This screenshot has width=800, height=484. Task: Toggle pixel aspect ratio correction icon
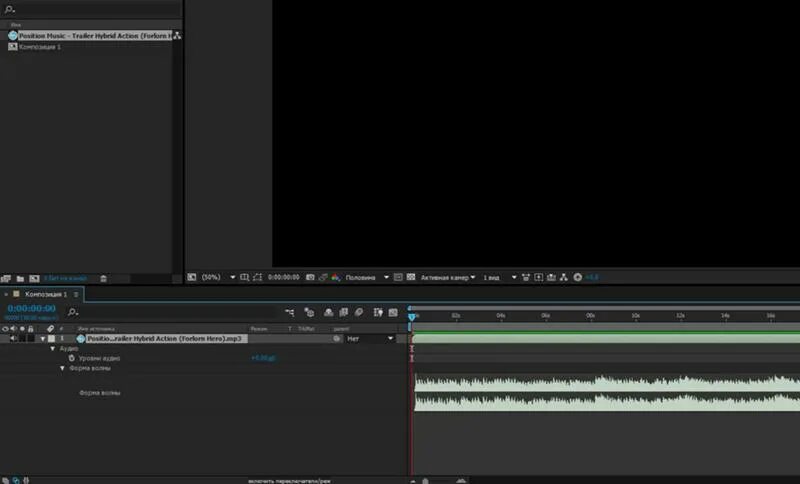526,277
